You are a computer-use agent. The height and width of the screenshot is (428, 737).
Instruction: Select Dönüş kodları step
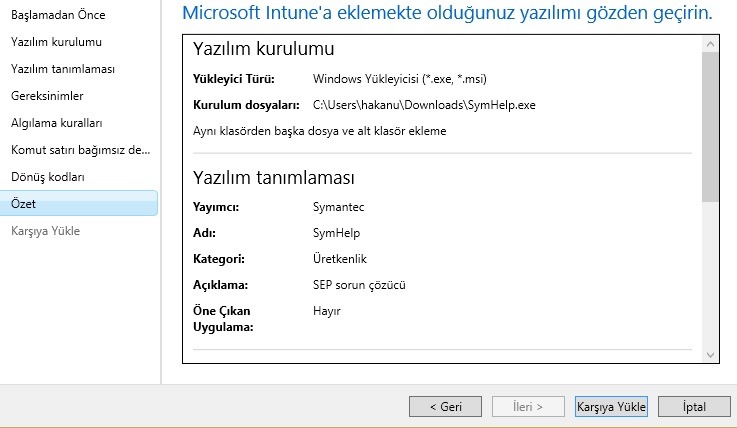47,177
